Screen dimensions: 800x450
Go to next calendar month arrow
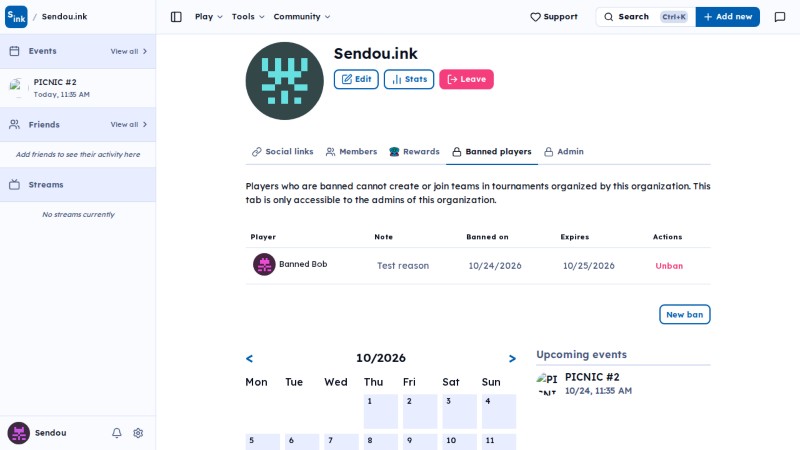pyautogui.click(x=512, y=359)
